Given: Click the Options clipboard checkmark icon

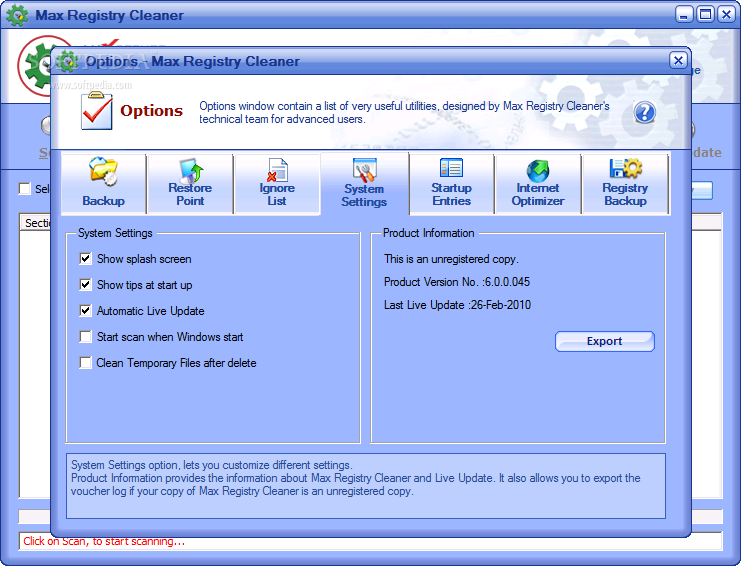Looking at the screenshot, I should point(96,111).
